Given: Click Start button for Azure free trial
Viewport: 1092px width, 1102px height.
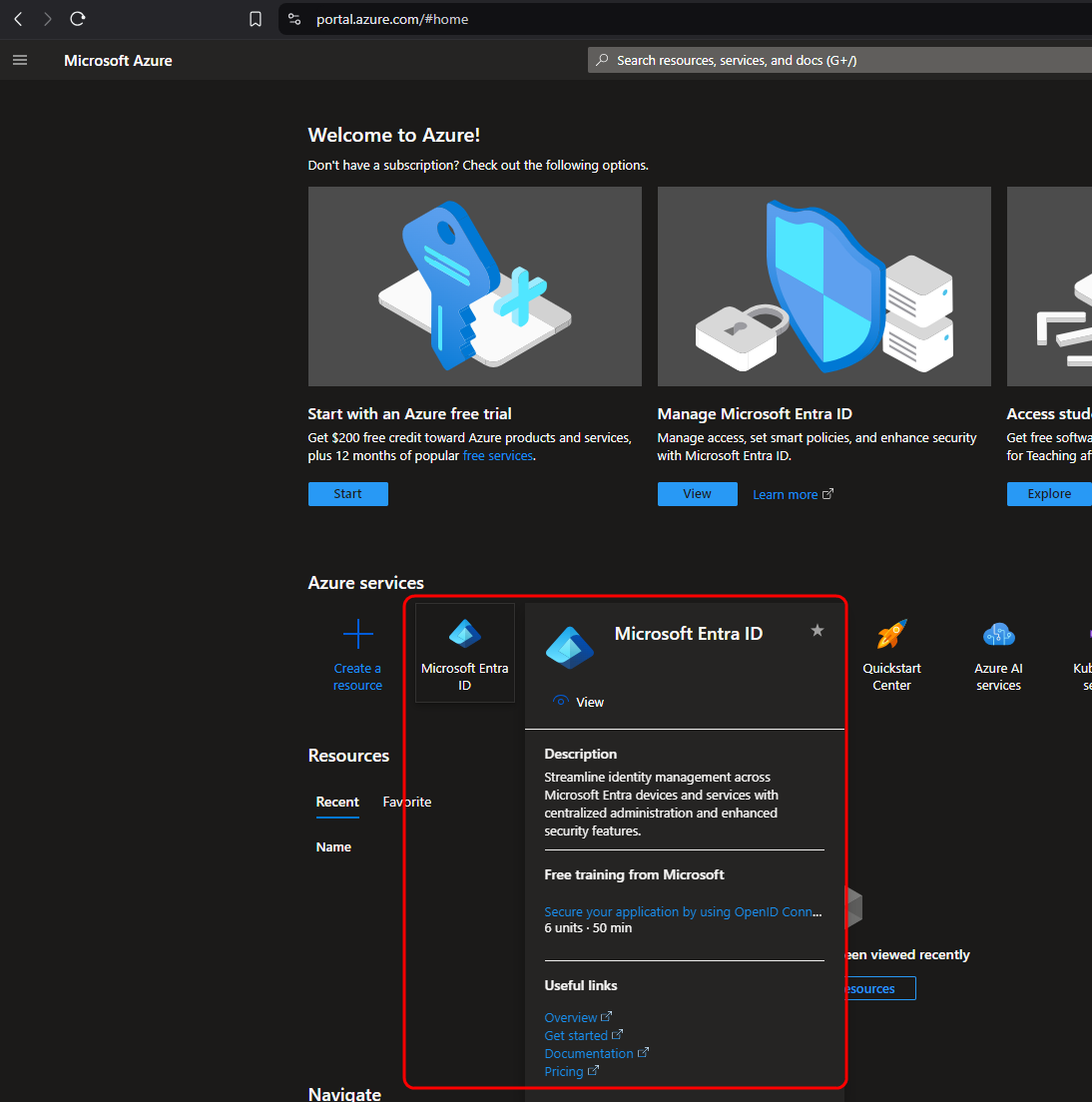Looking at the screenshot, I should click(347, 494).
